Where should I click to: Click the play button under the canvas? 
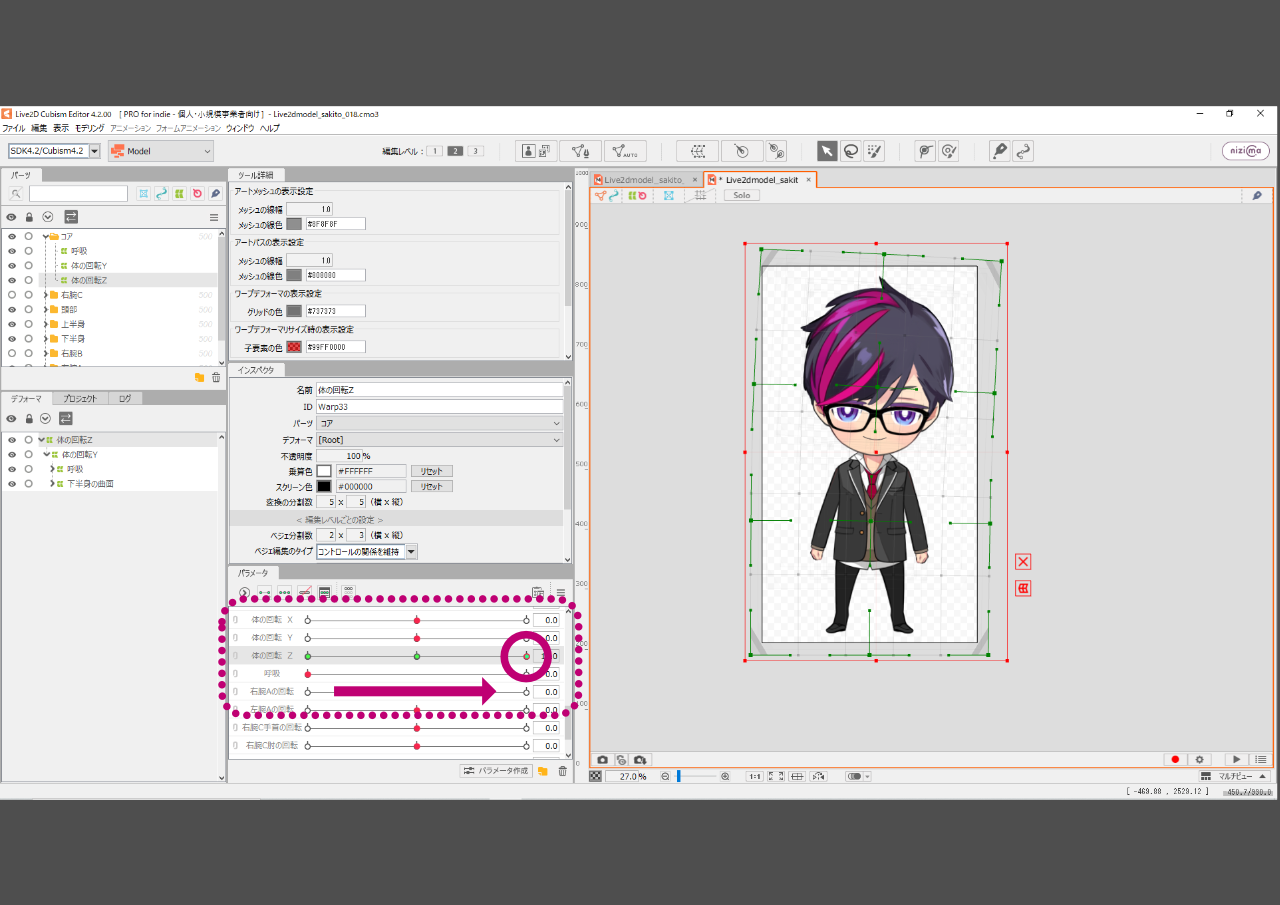coord(1237,760)
